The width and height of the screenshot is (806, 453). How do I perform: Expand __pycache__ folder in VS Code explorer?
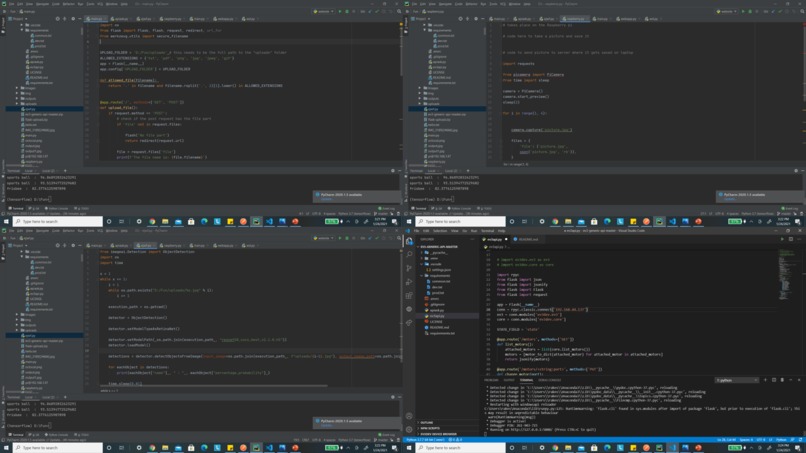422,252
